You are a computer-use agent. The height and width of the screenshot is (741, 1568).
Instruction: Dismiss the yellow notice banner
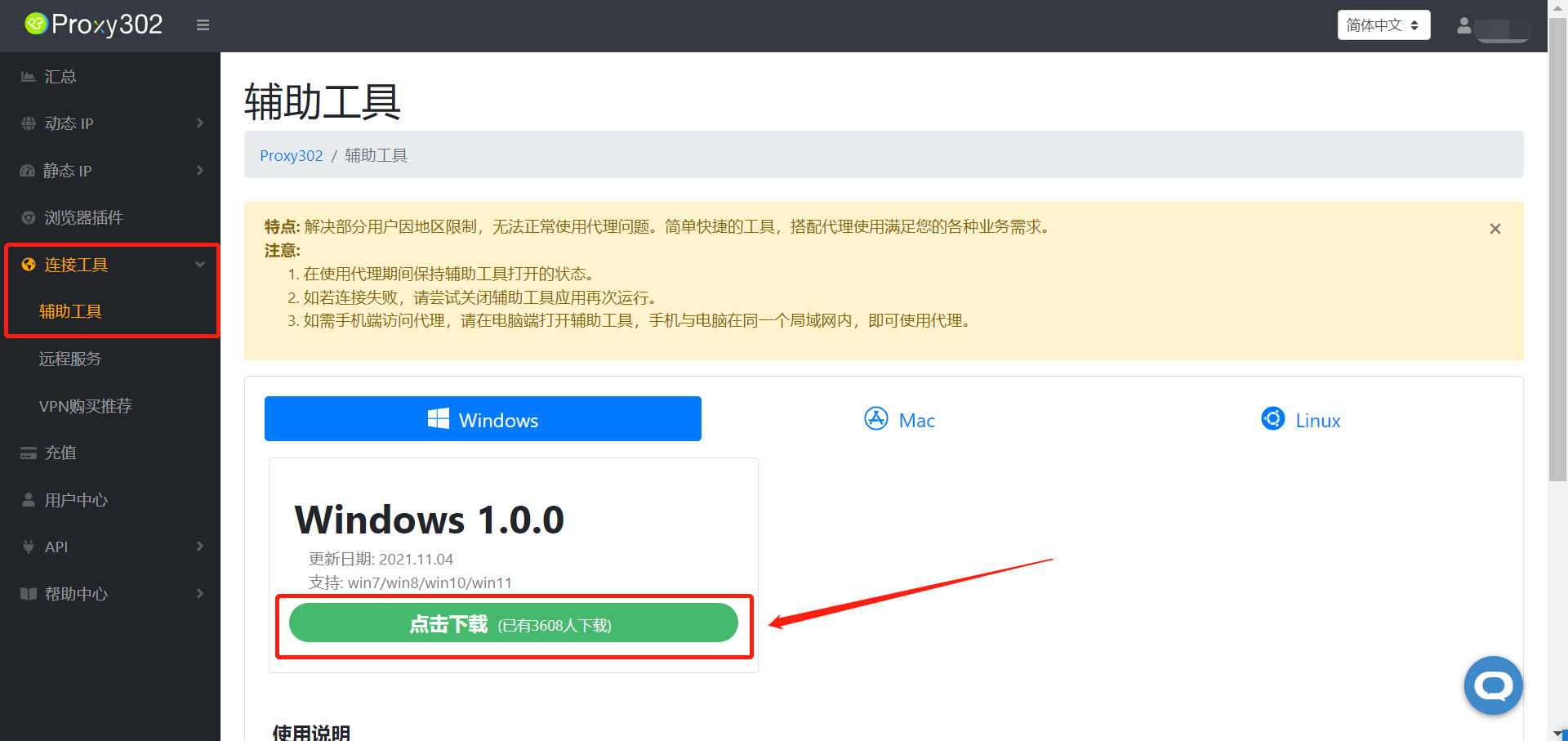(1494, 229)
